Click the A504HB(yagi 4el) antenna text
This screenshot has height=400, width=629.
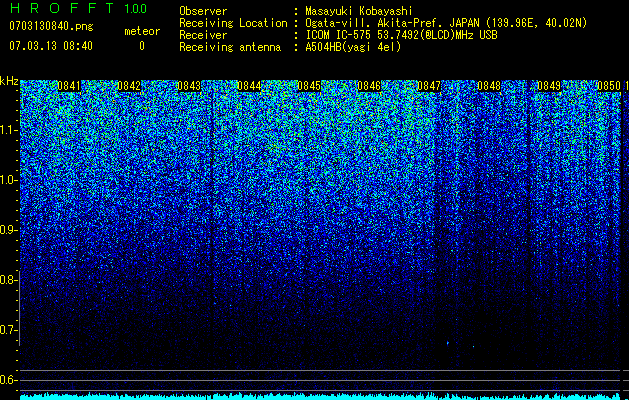coord(353,47)
